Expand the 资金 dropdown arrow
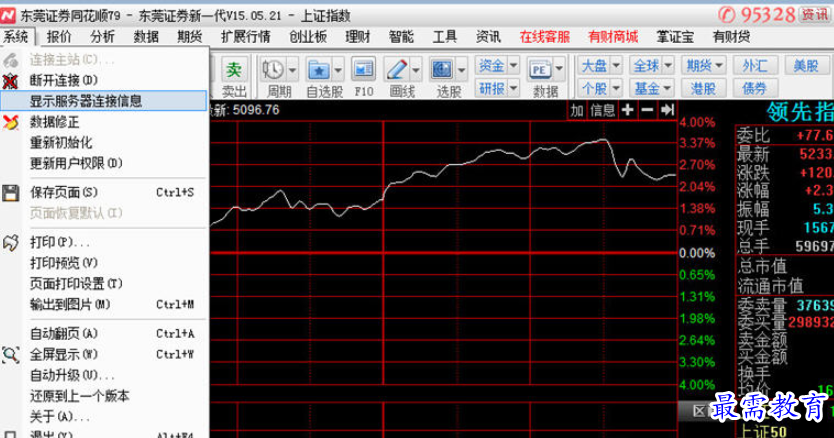The width and height of the screenshot is (834, 438). [x=513, y=66]
